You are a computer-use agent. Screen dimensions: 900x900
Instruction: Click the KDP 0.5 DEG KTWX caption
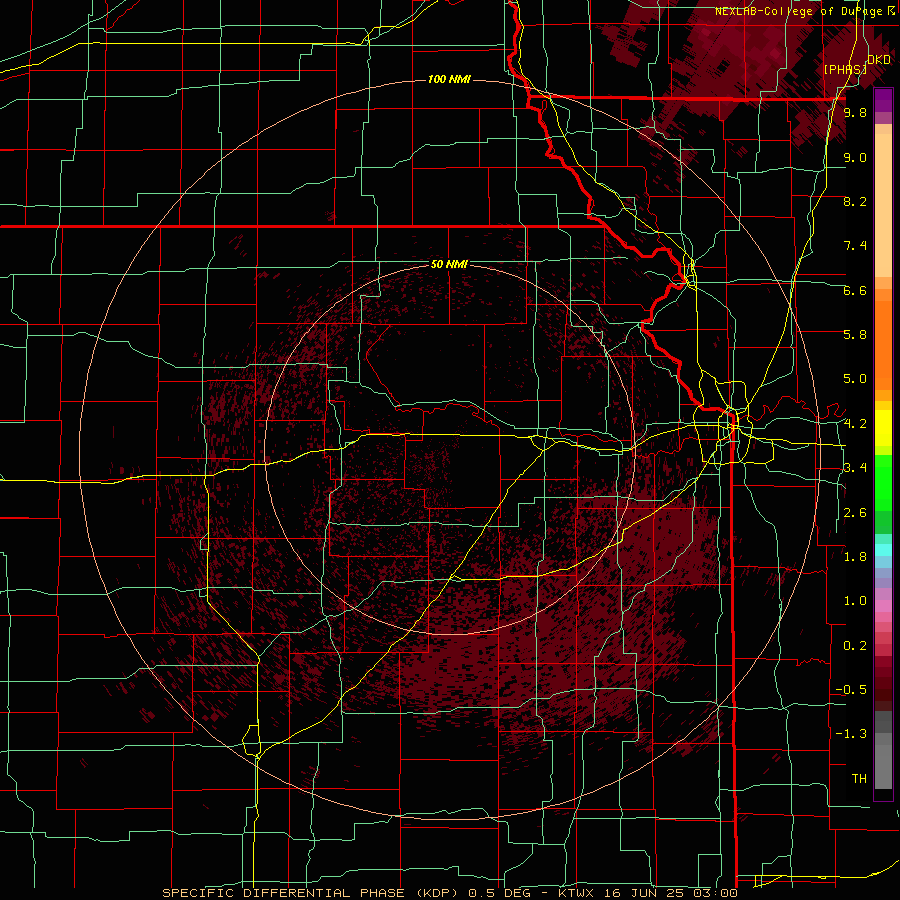[449, 893]
